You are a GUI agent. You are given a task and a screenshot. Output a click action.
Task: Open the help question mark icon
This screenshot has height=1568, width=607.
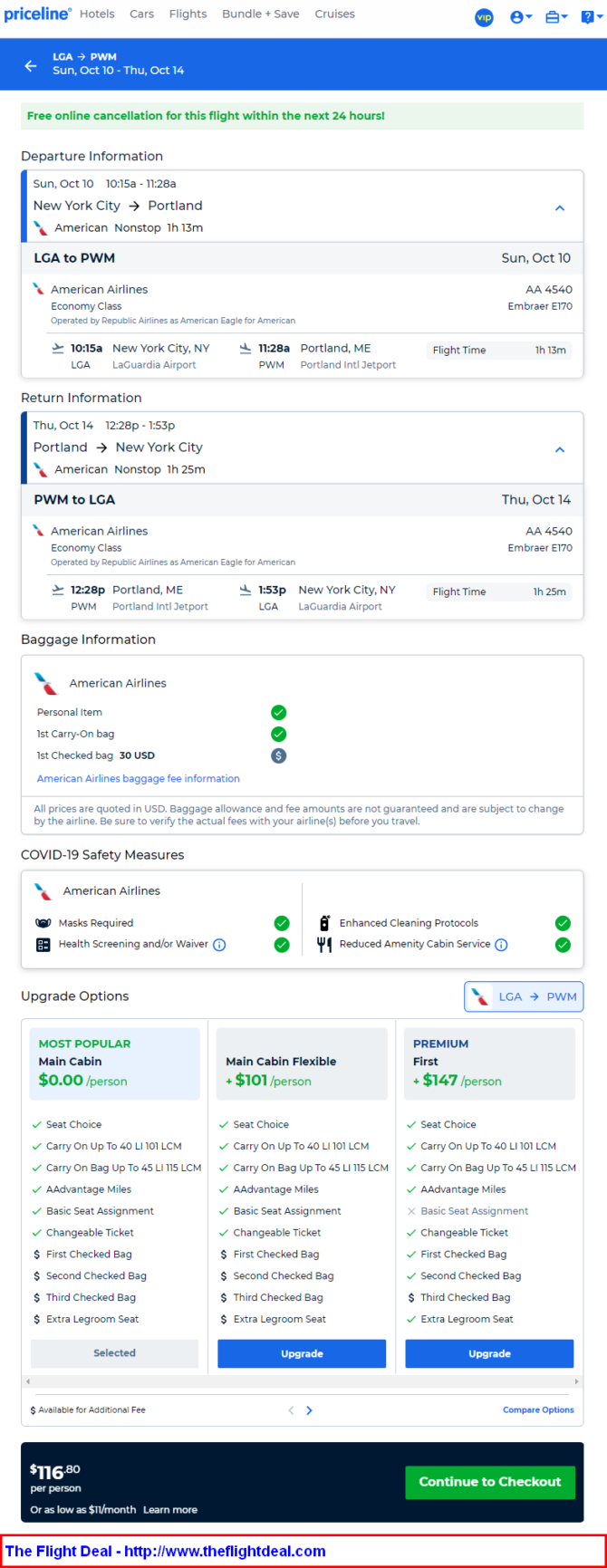[x=590, y=17]
